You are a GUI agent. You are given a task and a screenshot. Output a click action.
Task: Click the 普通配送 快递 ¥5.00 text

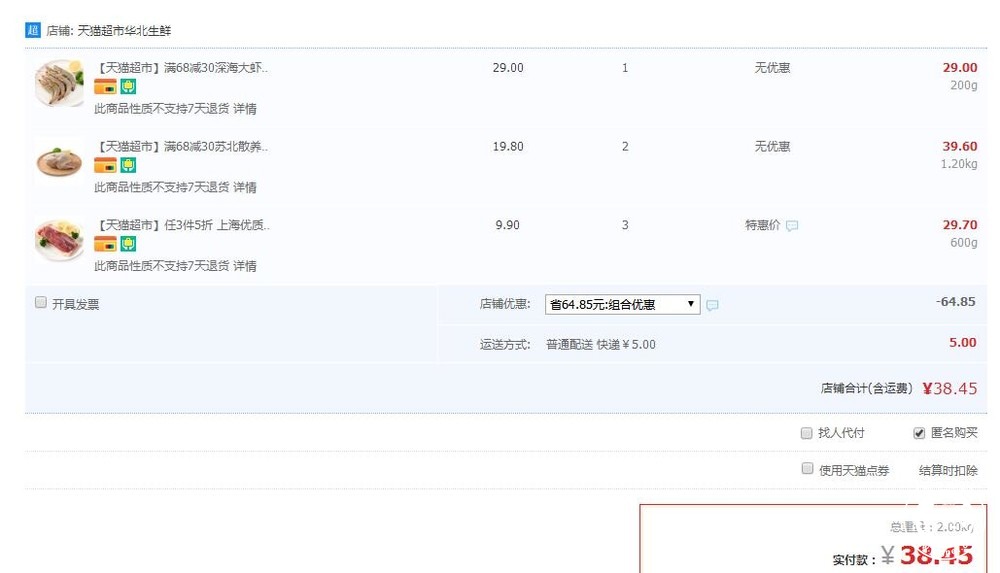click(x=601, y=345)
